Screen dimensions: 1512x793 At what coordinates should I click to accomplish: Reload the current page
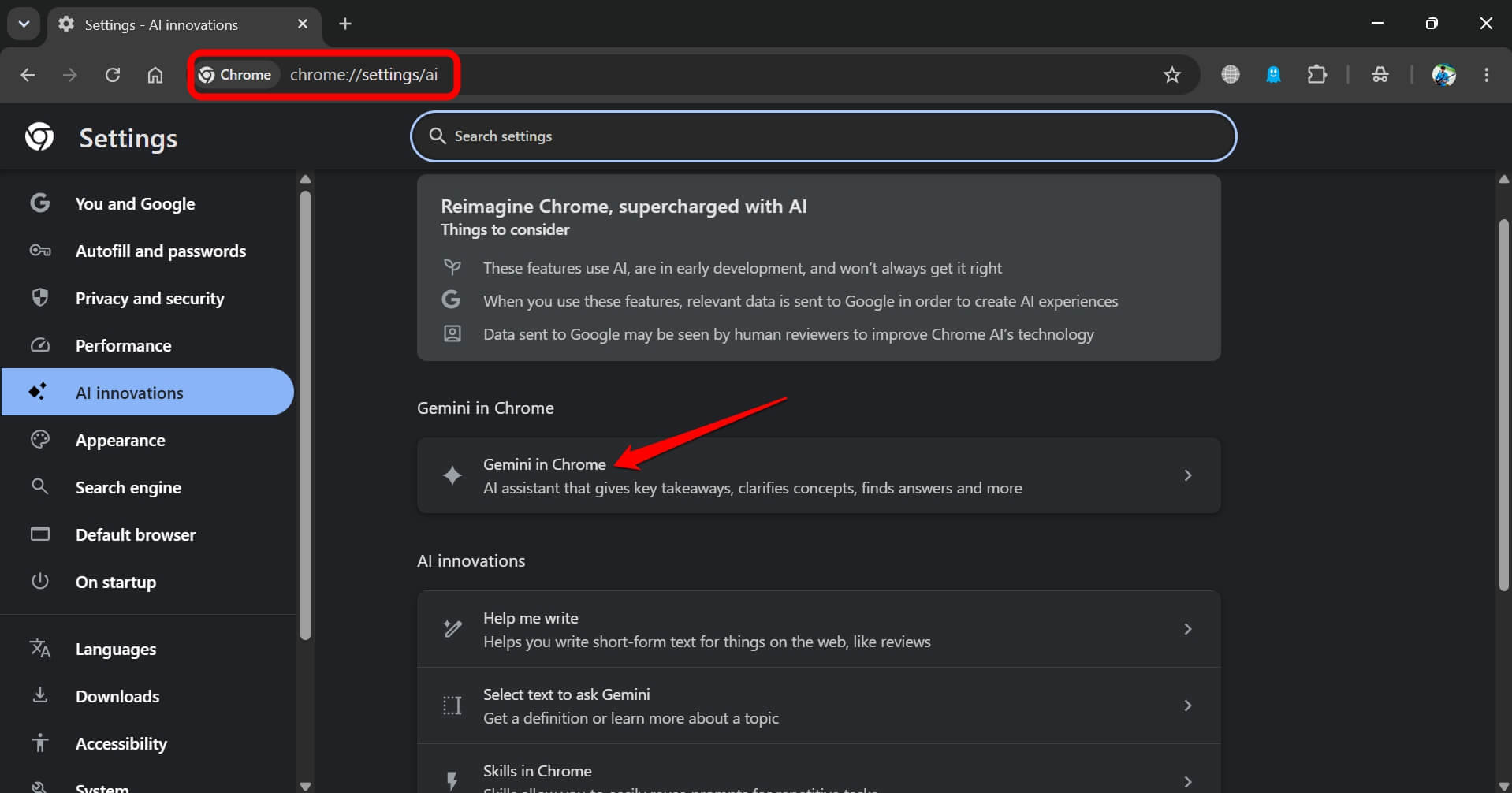[x=113, y=75]
